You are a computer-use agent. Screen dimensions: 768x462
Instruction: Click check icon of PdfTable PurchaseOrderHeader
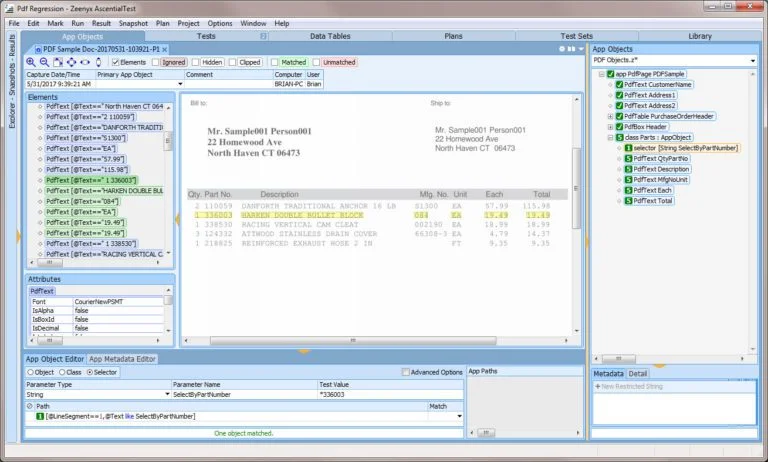pyautogui.click(x=619, y=116)
